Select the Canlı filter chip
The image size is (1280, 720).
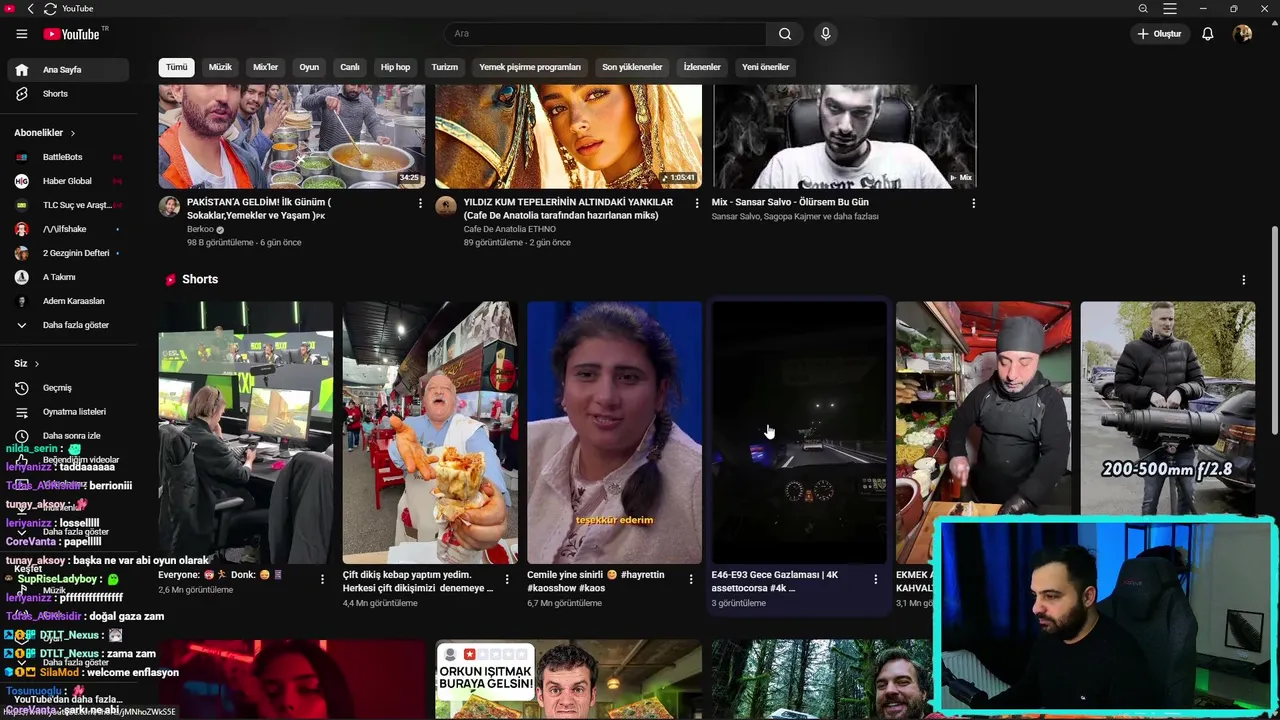coord(349,67)
